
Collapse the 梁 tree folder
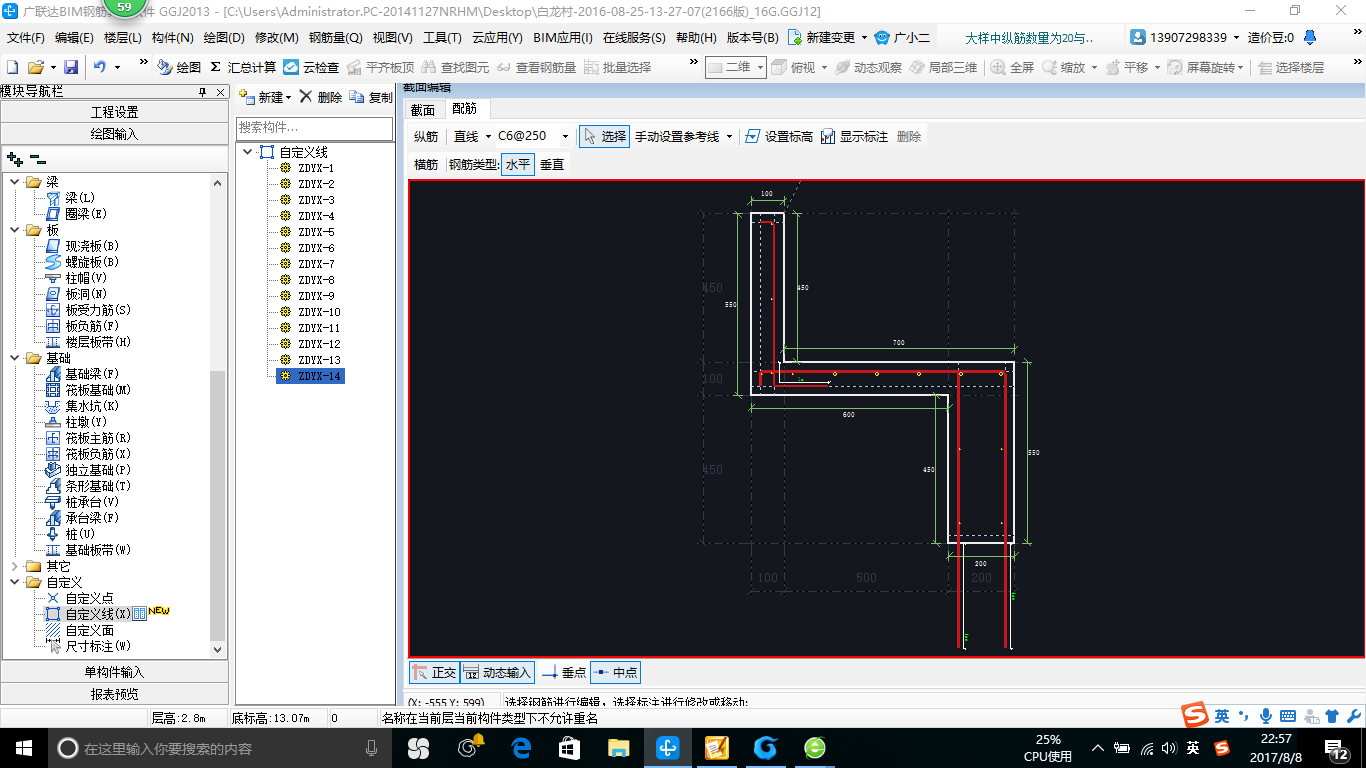click(15, 182)
